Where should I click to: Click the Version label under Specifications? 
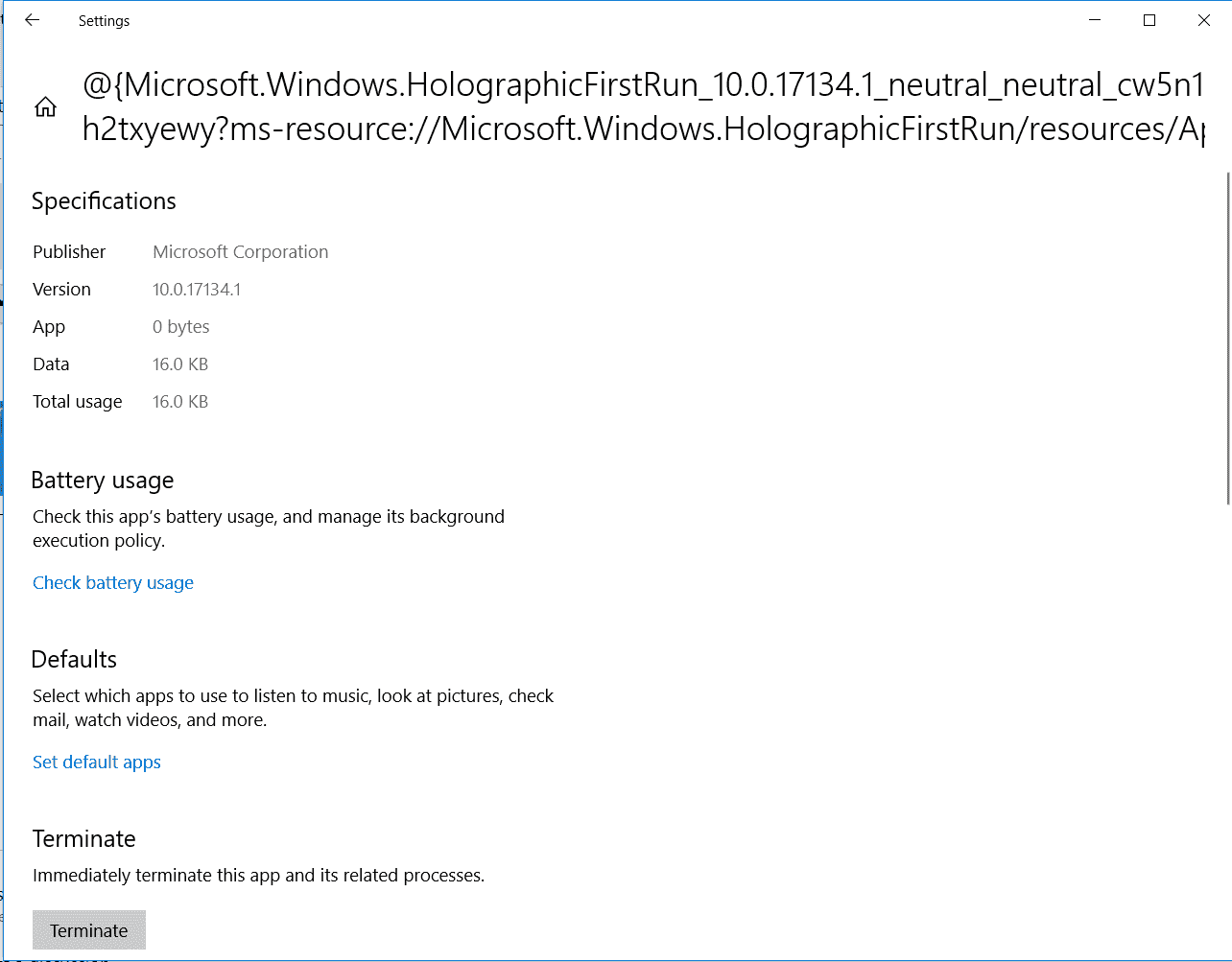point(61,290)
